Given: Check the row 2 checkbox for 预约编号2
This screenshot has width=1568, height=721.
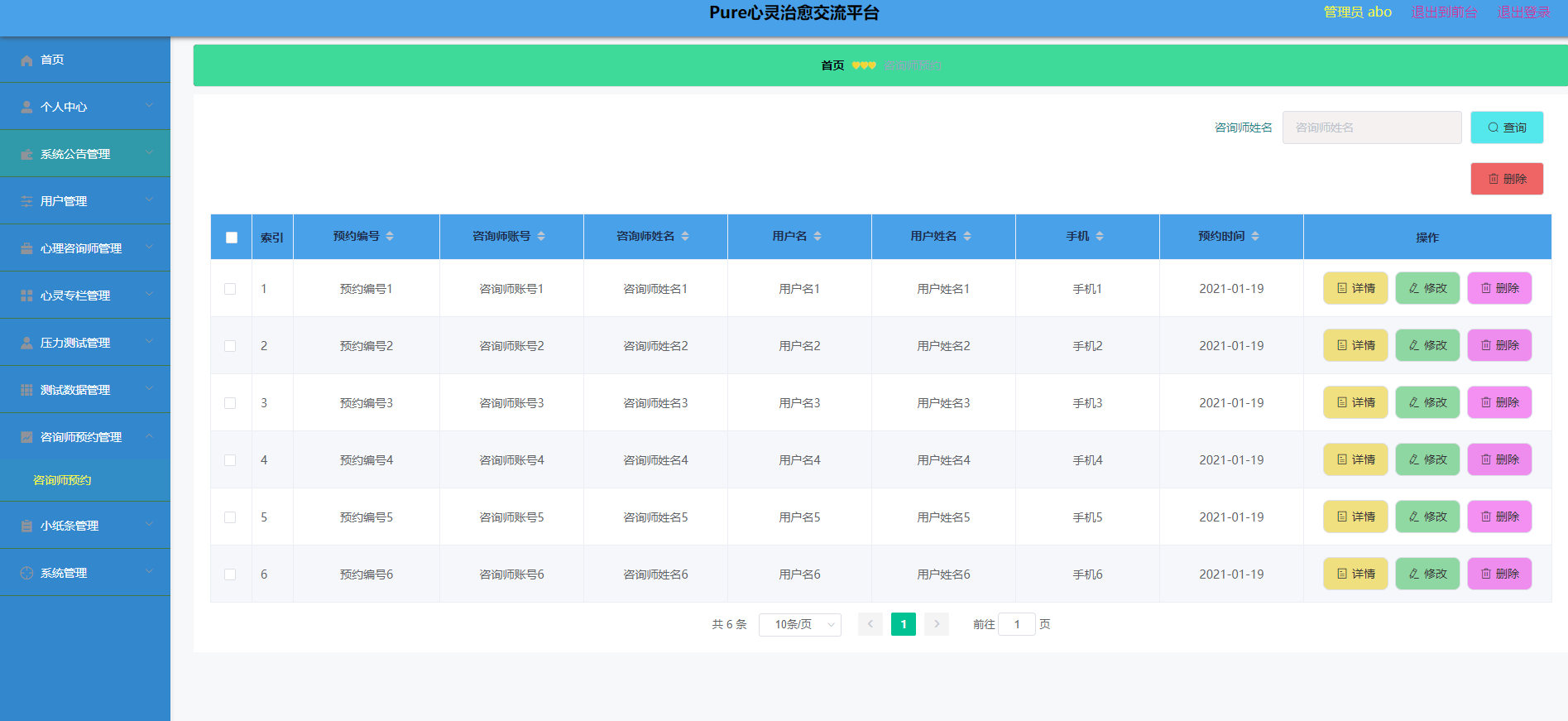Looking at the screenshot, I should click(230, 346).
